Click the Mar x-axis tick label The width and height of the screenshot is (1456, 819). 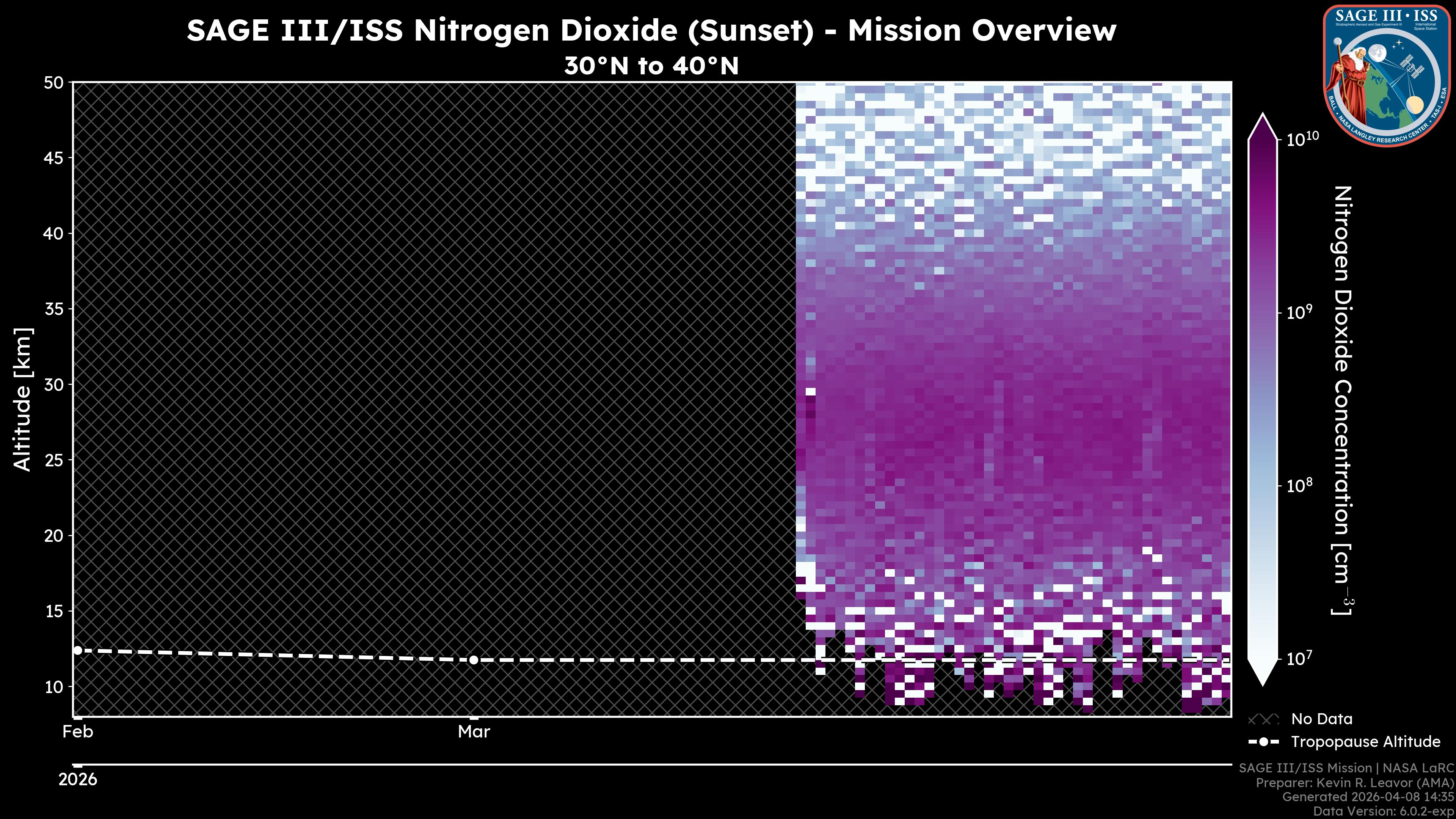[x=474, y=732]
